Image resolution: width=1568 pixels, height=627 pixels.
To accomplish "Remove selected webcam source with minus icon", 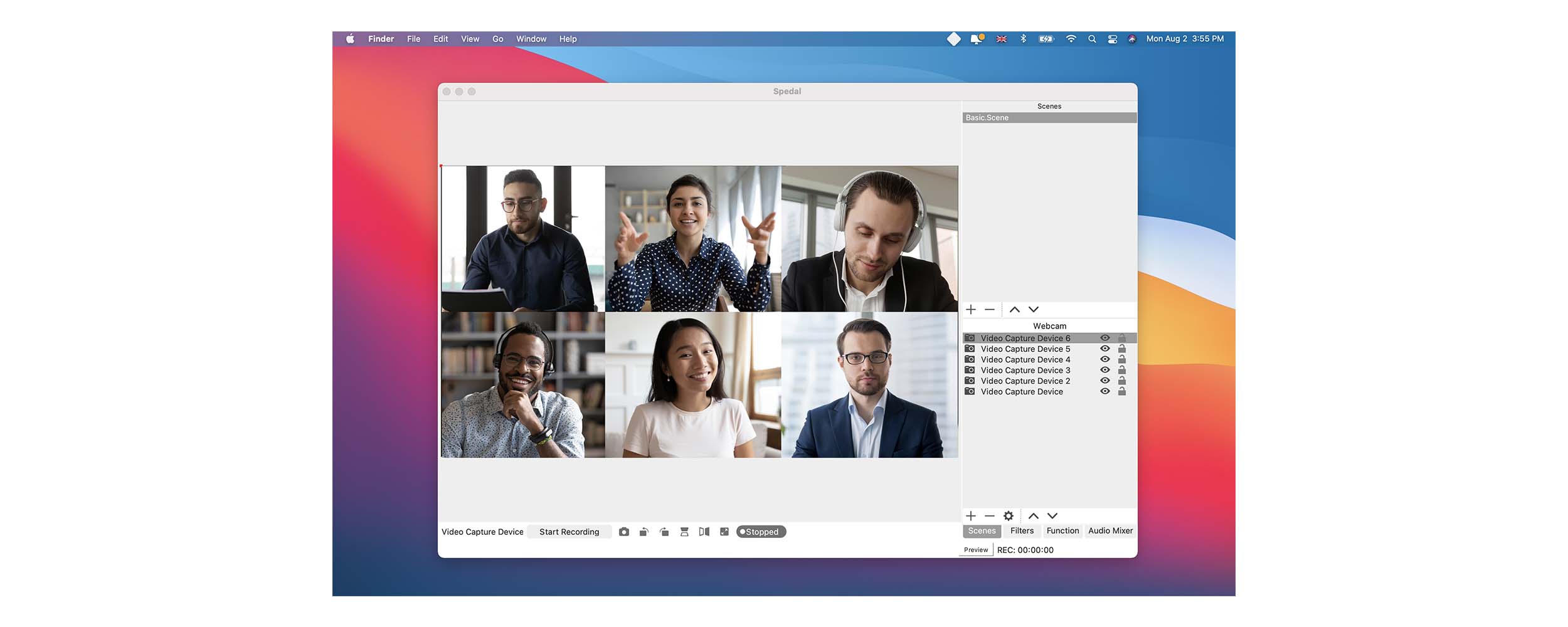I will (990, 516).
